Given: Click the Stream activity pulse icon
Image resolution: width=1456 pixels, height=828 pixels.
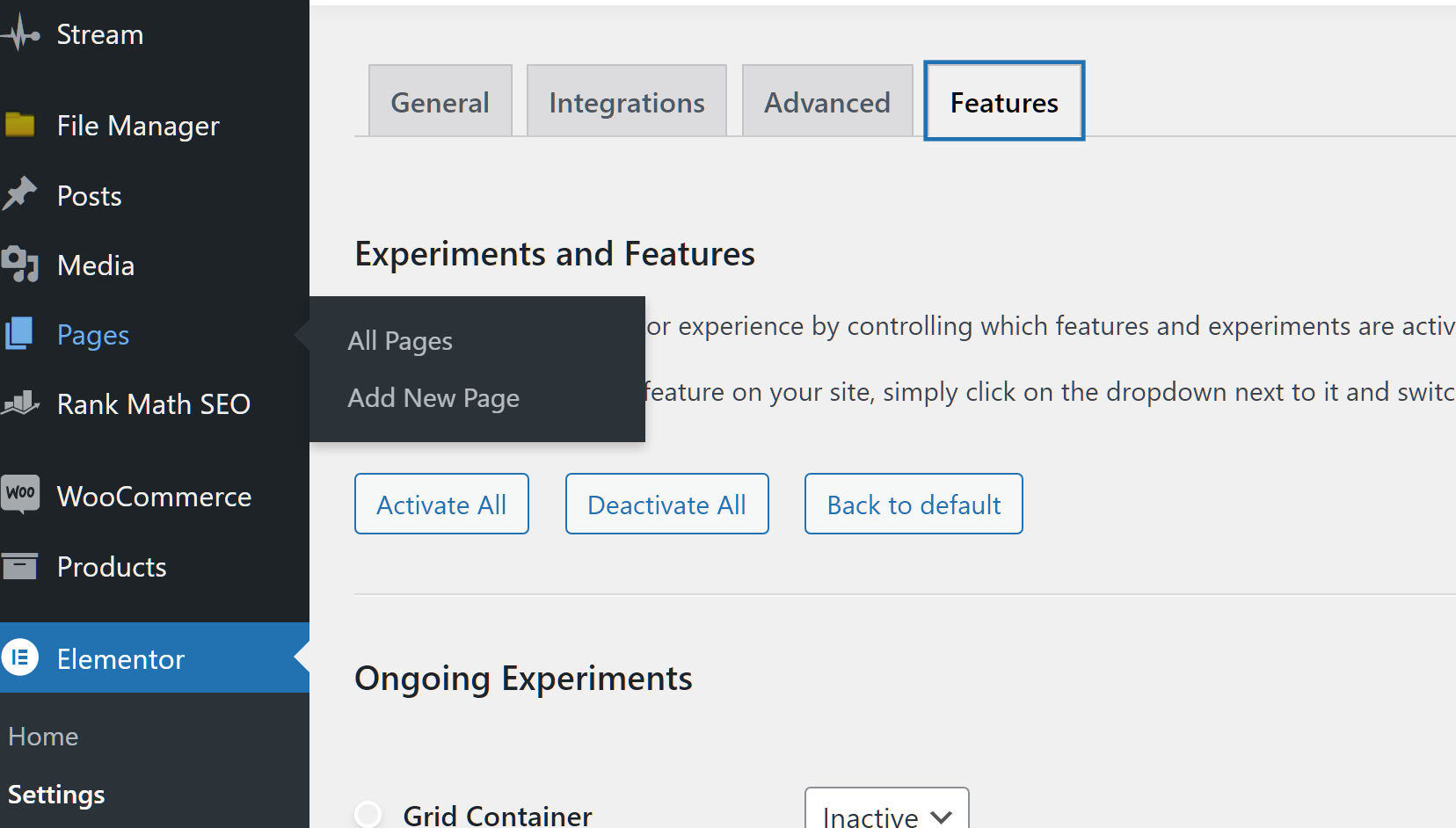Looking at the screenshot, I should pyautogui.click(x=20, y=34).
